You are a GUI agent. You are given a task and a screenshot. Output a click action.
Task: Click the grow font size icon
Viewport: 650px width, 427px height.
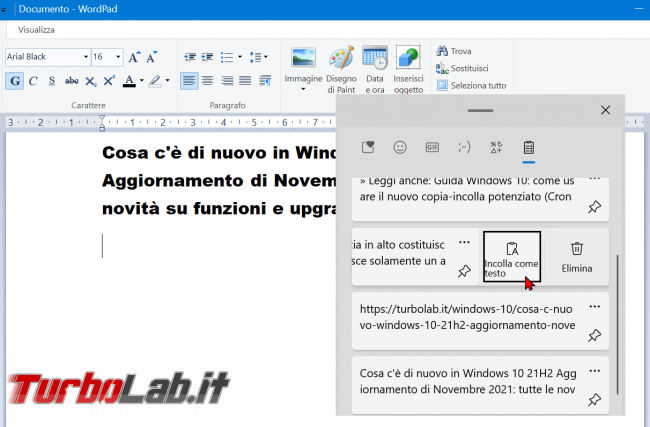(134, 57)
